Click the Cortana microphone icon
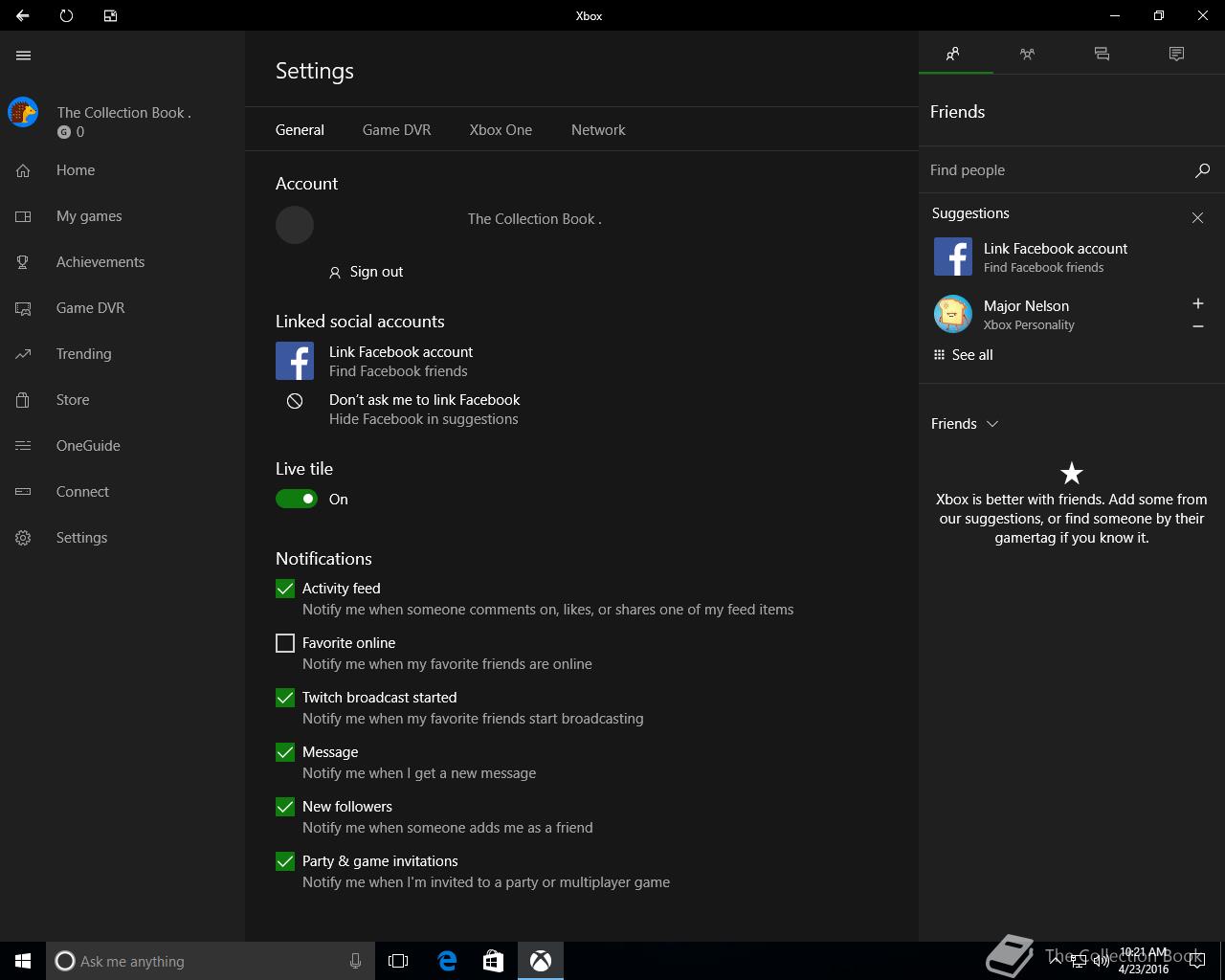 pyautogui.click(x=355, y=961)
